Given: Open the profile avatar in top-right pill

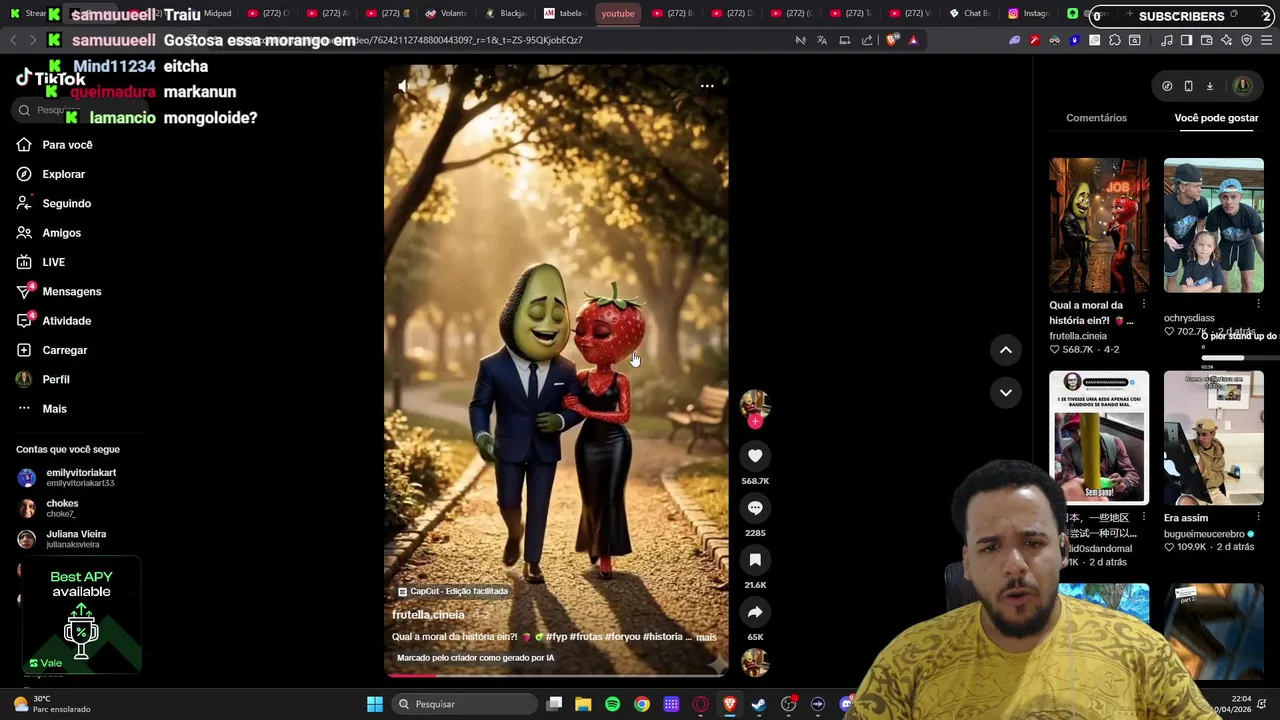Looking at the screenshot, I should tap(1243, 86).
